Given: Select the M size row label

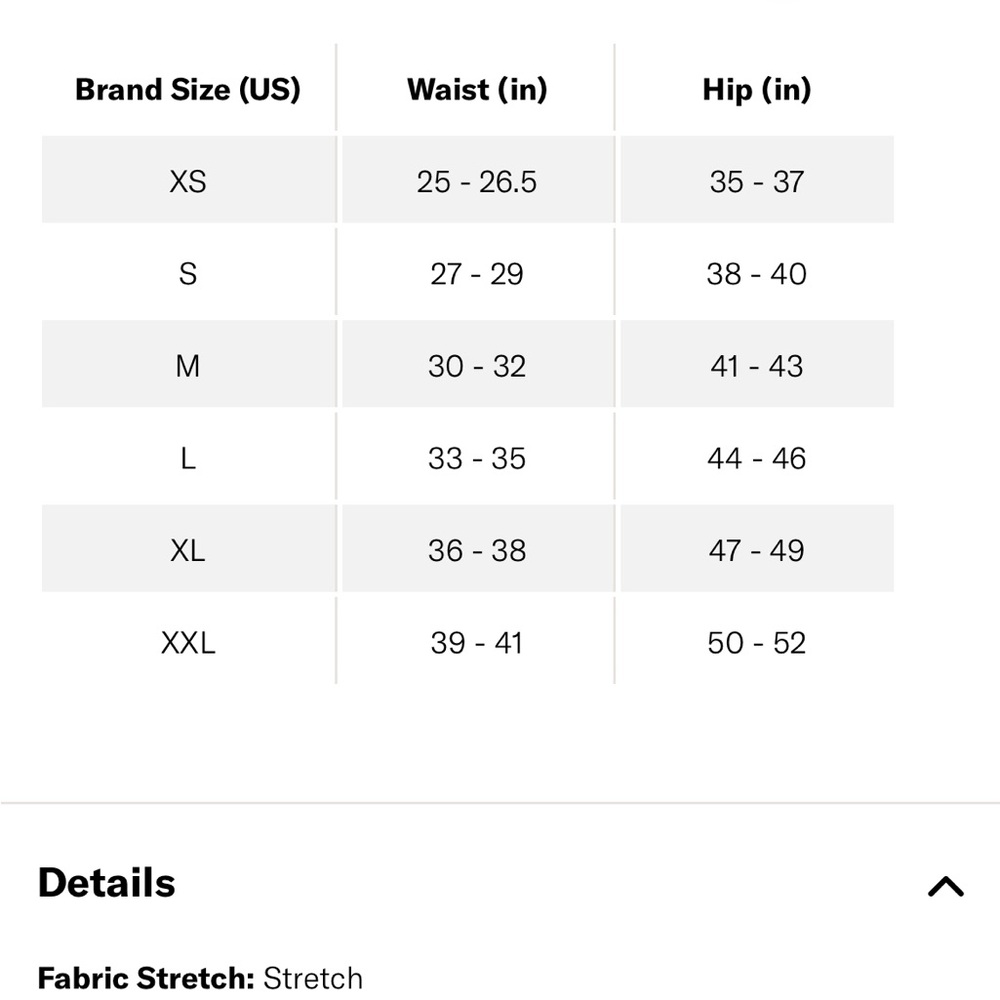Looking at the screenshot, I should (x=188, y=366).
